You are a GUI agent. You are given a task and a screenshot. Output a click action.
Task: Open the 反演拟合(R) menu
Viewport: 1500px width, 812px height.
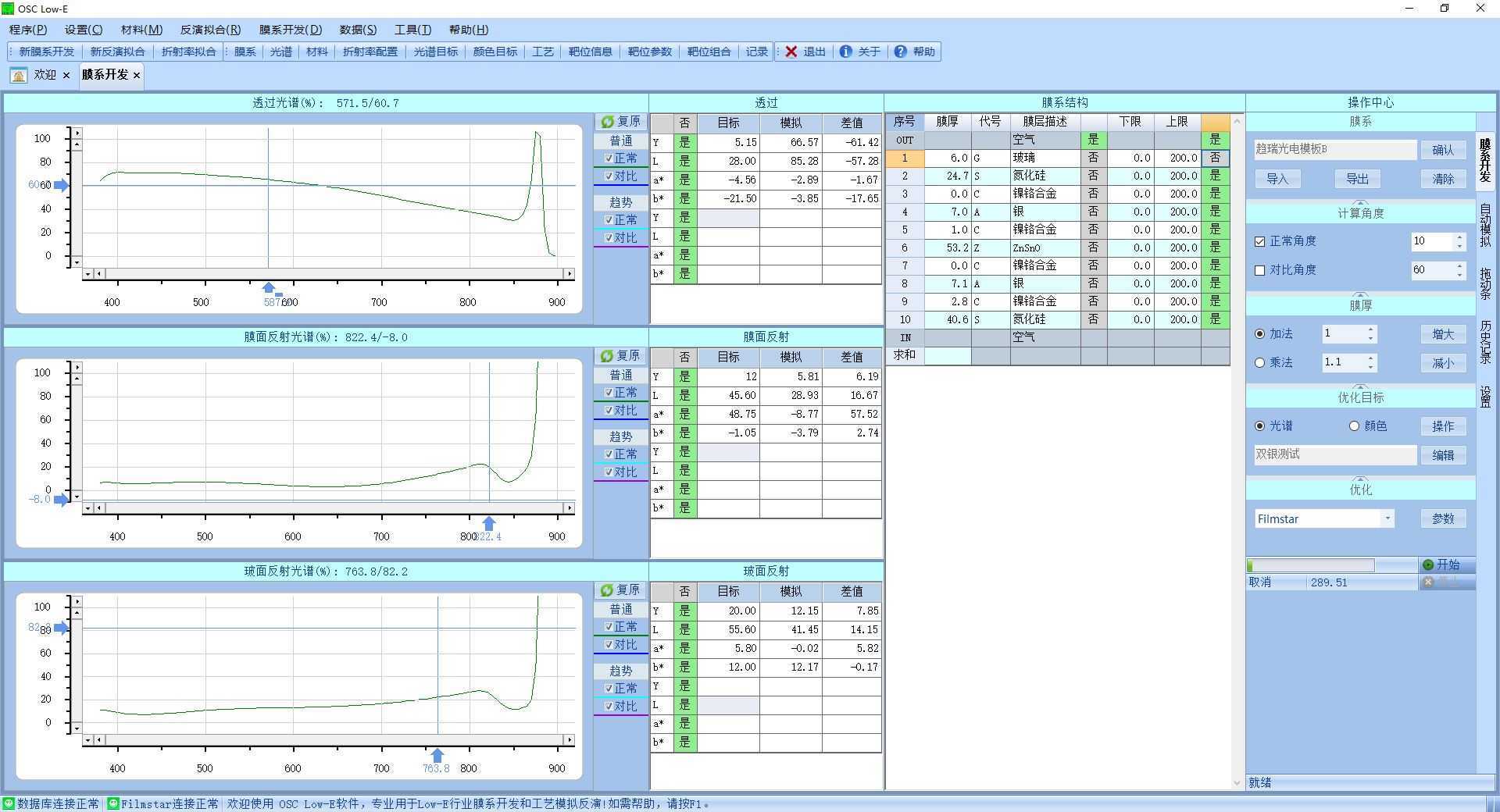point(210,30)
